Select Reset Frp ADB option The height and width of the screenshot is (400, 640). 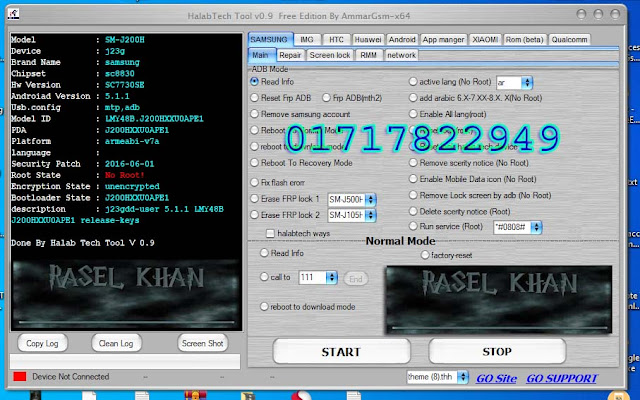pyautogui.click(x=254, y=98)
